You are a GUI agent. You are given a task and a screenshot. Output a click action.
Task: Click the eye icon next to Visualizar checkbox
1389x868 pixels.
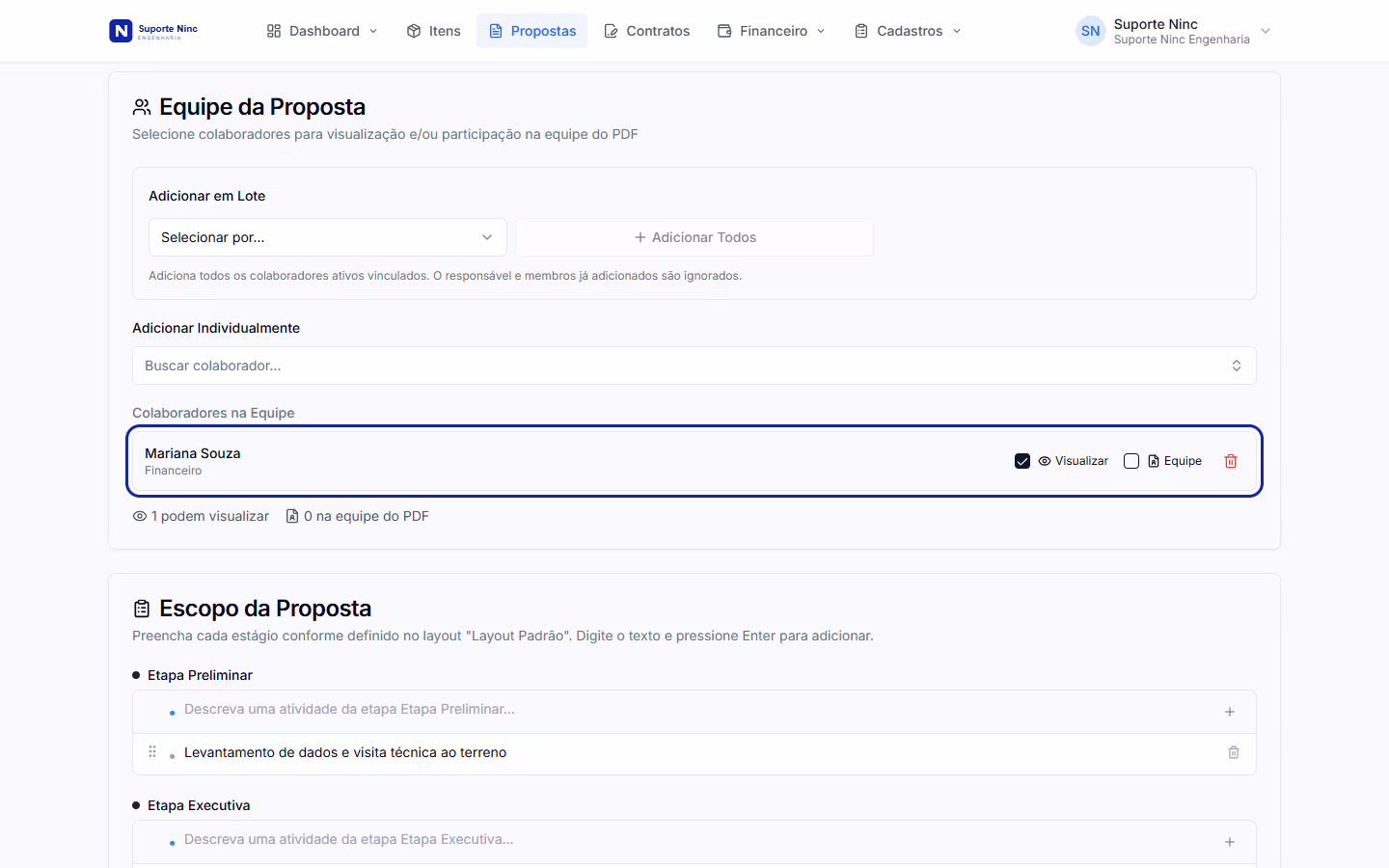pyautogui.click(x=1045, y=461)
